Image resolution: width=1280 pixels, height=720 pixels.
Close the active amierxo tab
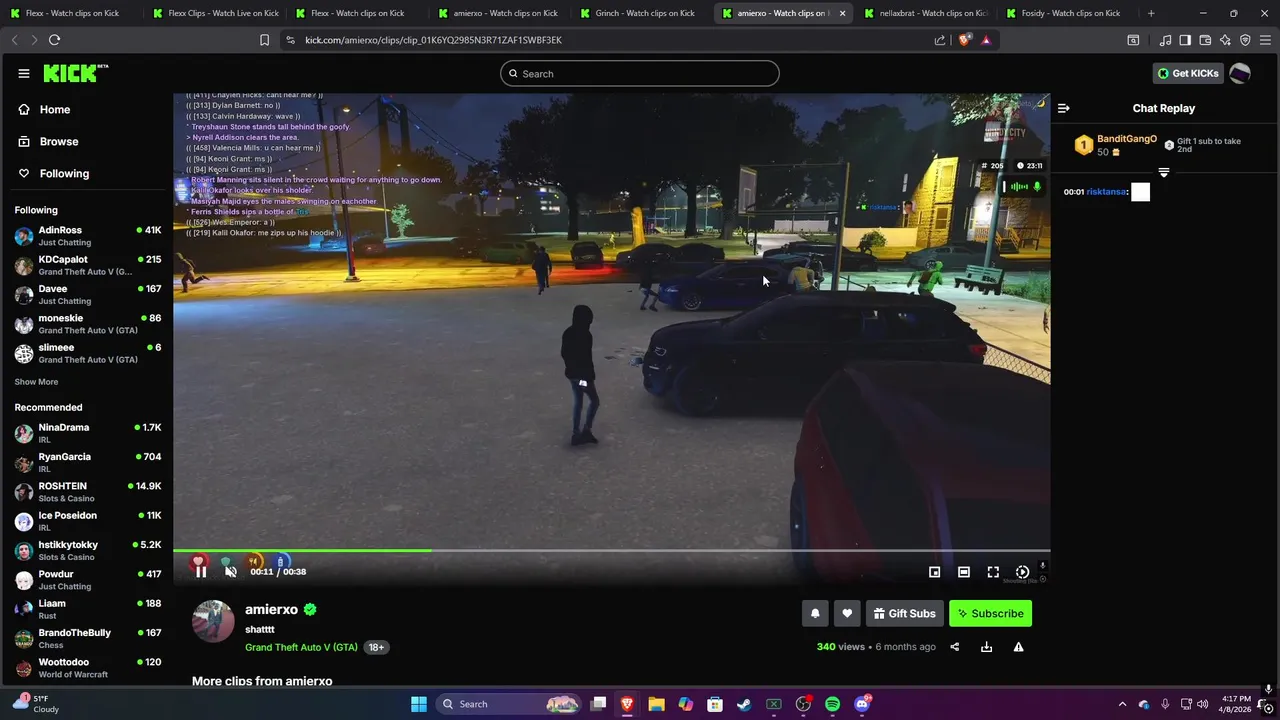(x=842, y=13)
